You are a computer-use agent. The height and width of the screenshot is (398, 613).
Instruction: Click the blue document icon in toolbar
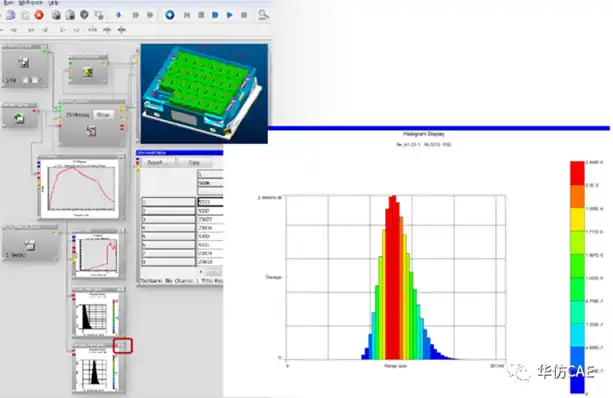coord(11,15)
